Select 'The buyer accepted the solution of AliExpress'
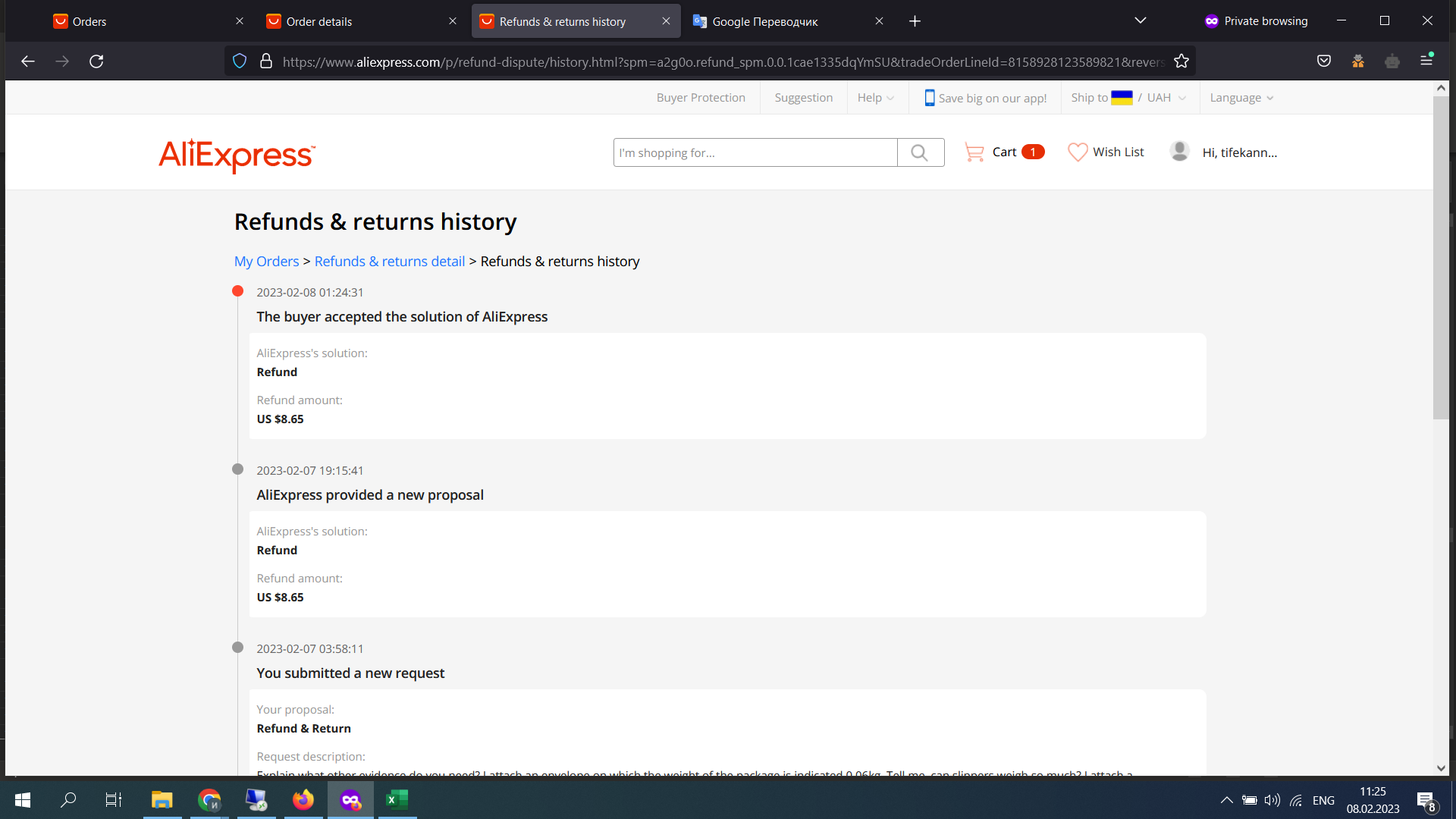 pos(402,317)
